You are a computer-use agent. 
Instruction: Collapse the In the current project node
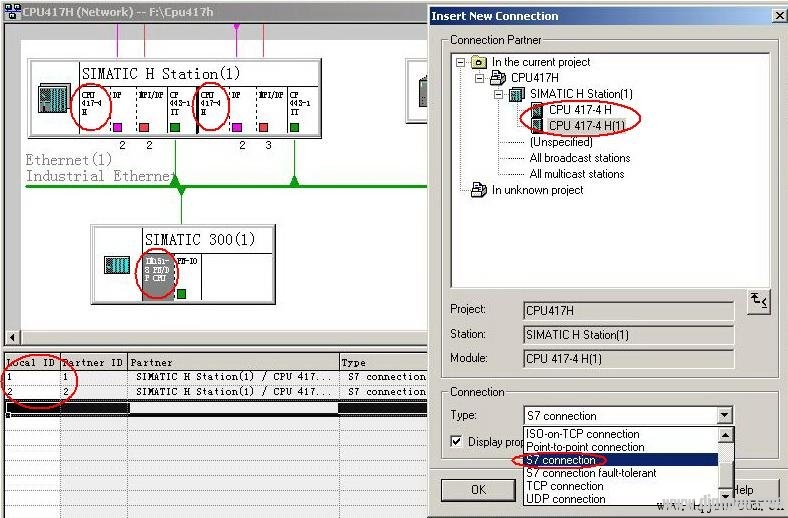coord(461,62)
